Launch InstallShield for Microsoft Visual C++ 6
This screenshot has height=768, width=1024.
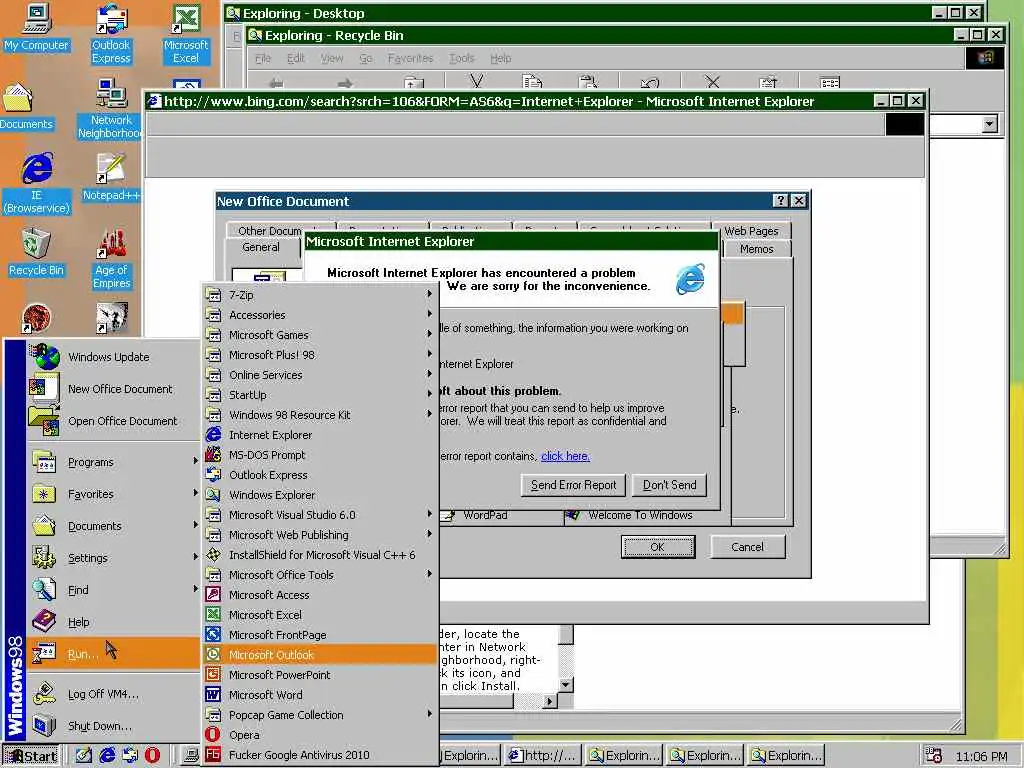tap(319, 555)
